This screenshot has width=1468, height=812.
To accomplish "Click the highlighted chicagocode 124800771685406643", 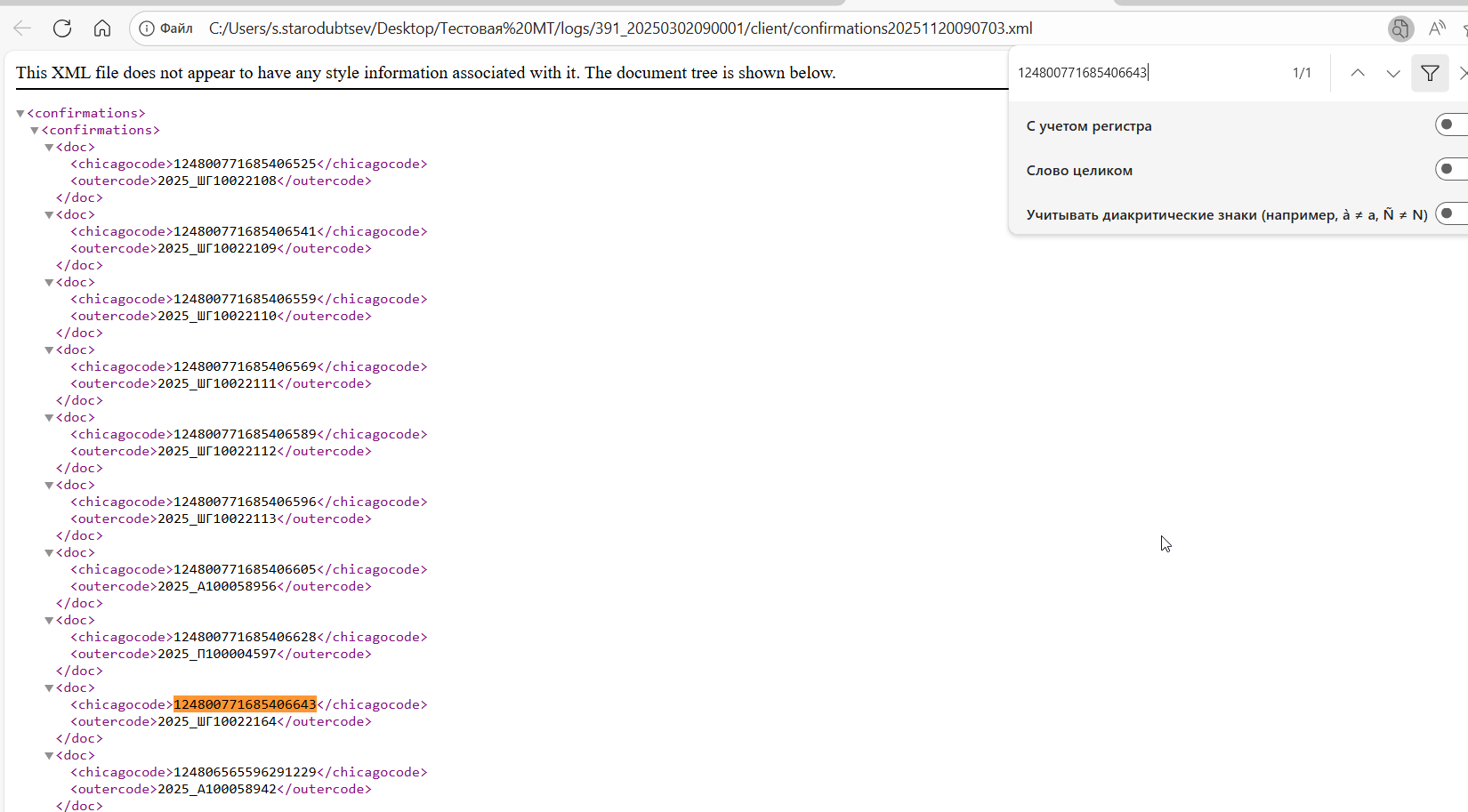I will (x=245, y=704).
